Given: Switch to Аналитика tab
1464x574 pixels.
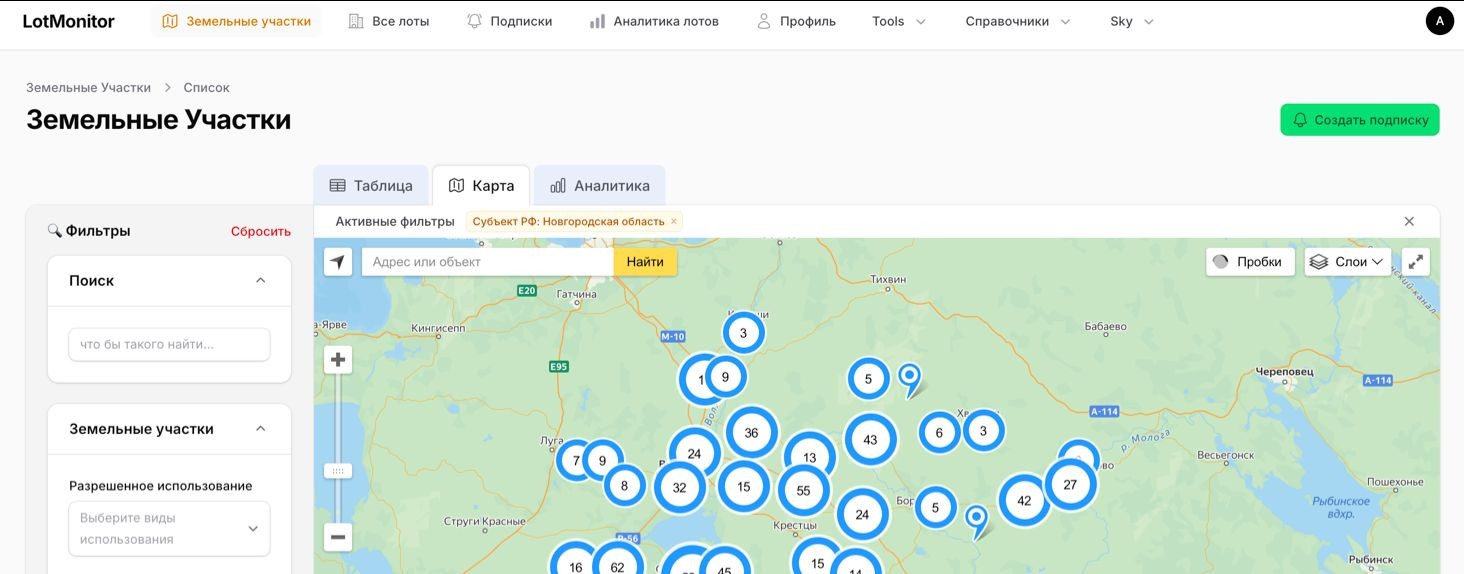Looking at the screenshot, I should click(x=599, y=186).
